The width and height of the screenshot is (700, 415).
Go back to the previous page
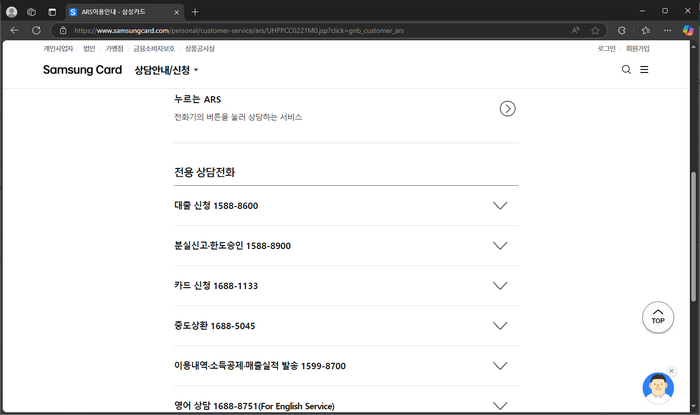click(15, 30)
